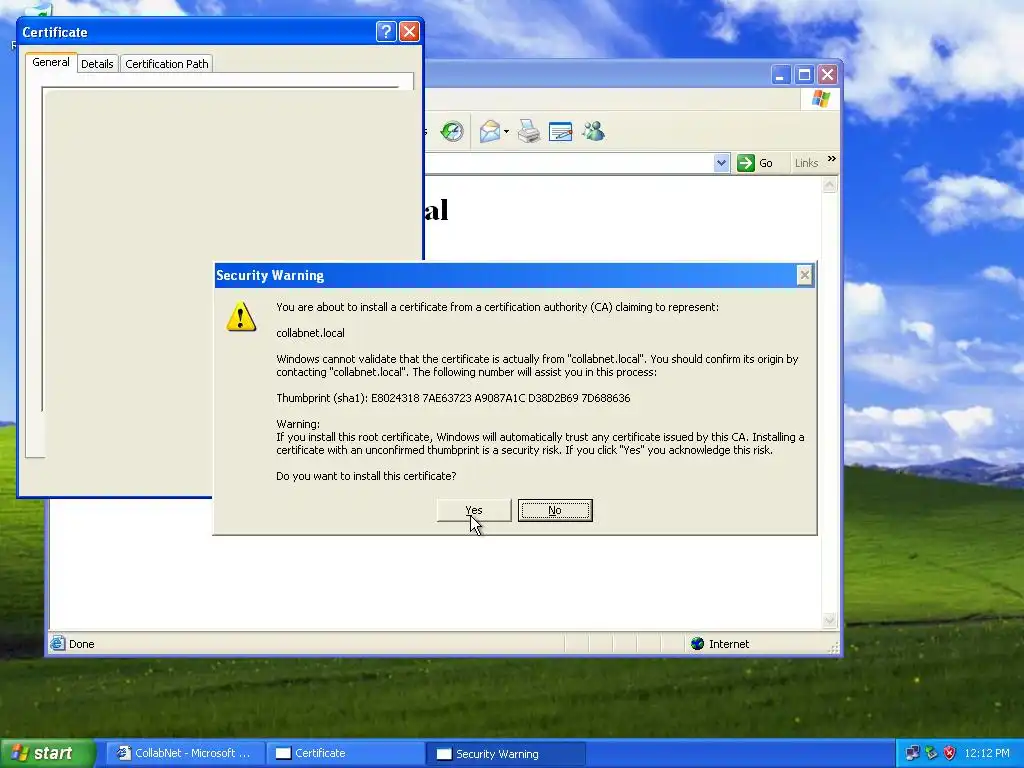The height and width of the screenshot is (768, 1024).
Task: Click the network computers tray icon
Action: pos(912,753)
